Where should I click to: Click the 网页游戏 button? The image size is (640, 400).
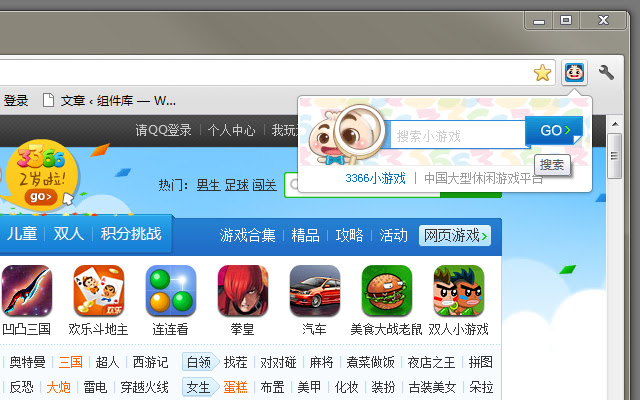click(455, 236)
